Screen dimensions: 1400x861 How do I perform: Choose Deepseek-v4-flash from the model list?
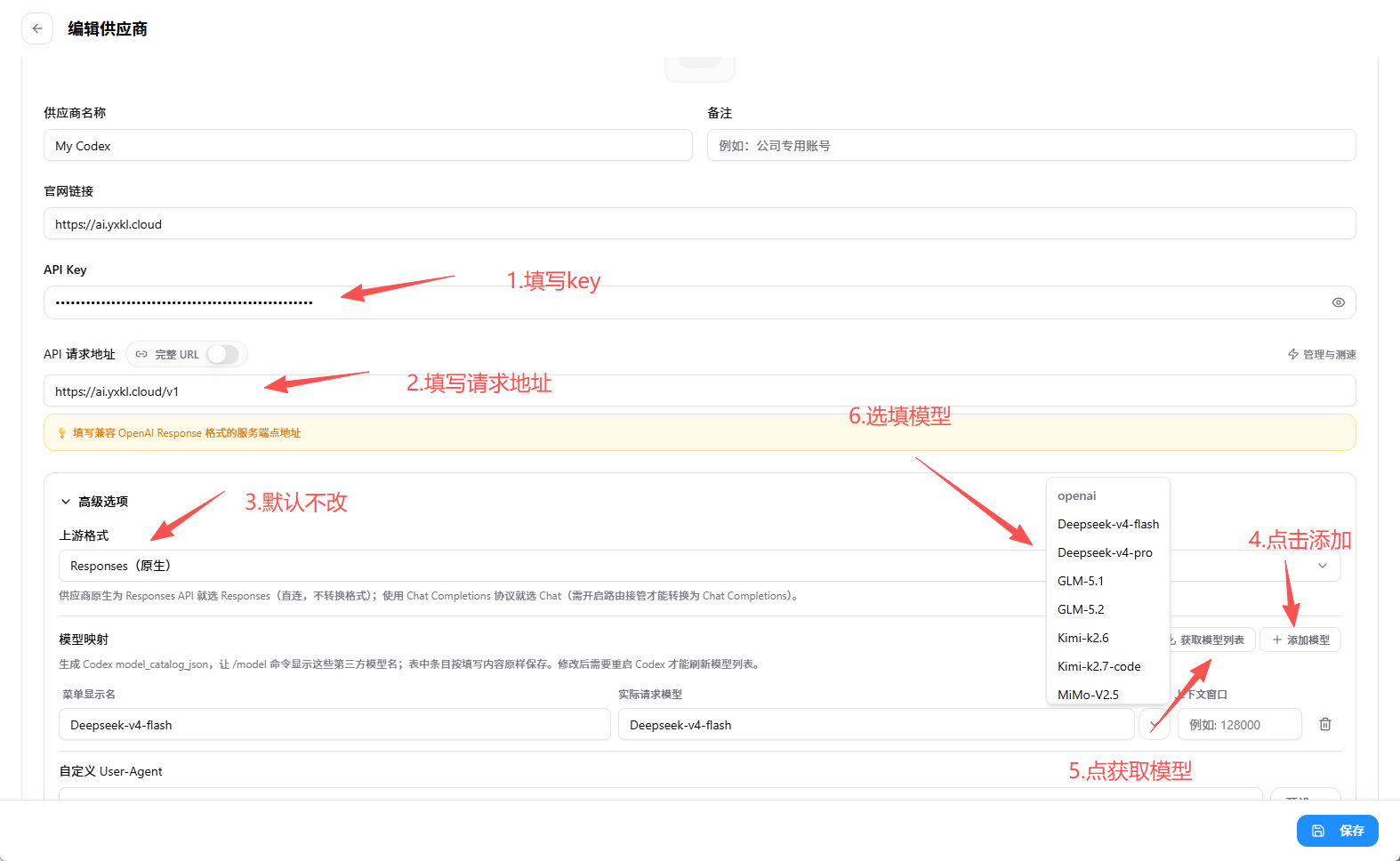pos(1108,524)
